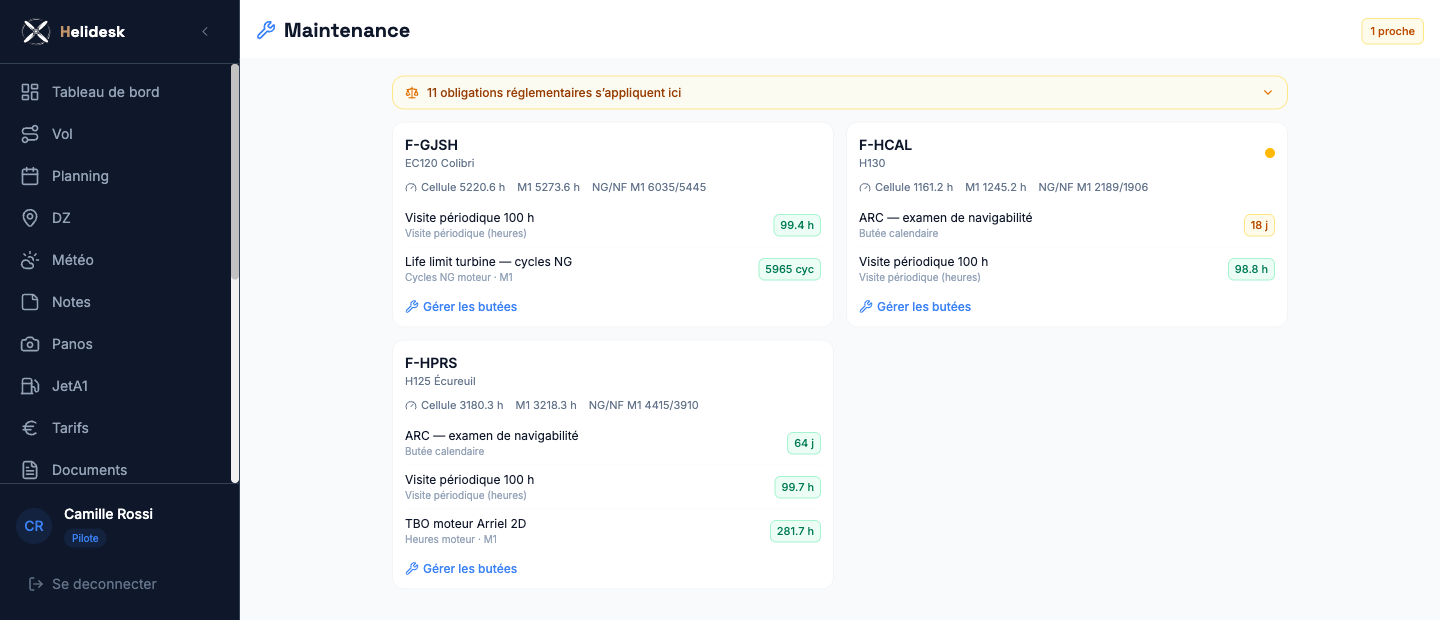The height and width of the screenshot is (620, 1440).
Task: Click the wrench icon in the F-GJSH card
Action: pyautogui.click(x=411, y=307)
